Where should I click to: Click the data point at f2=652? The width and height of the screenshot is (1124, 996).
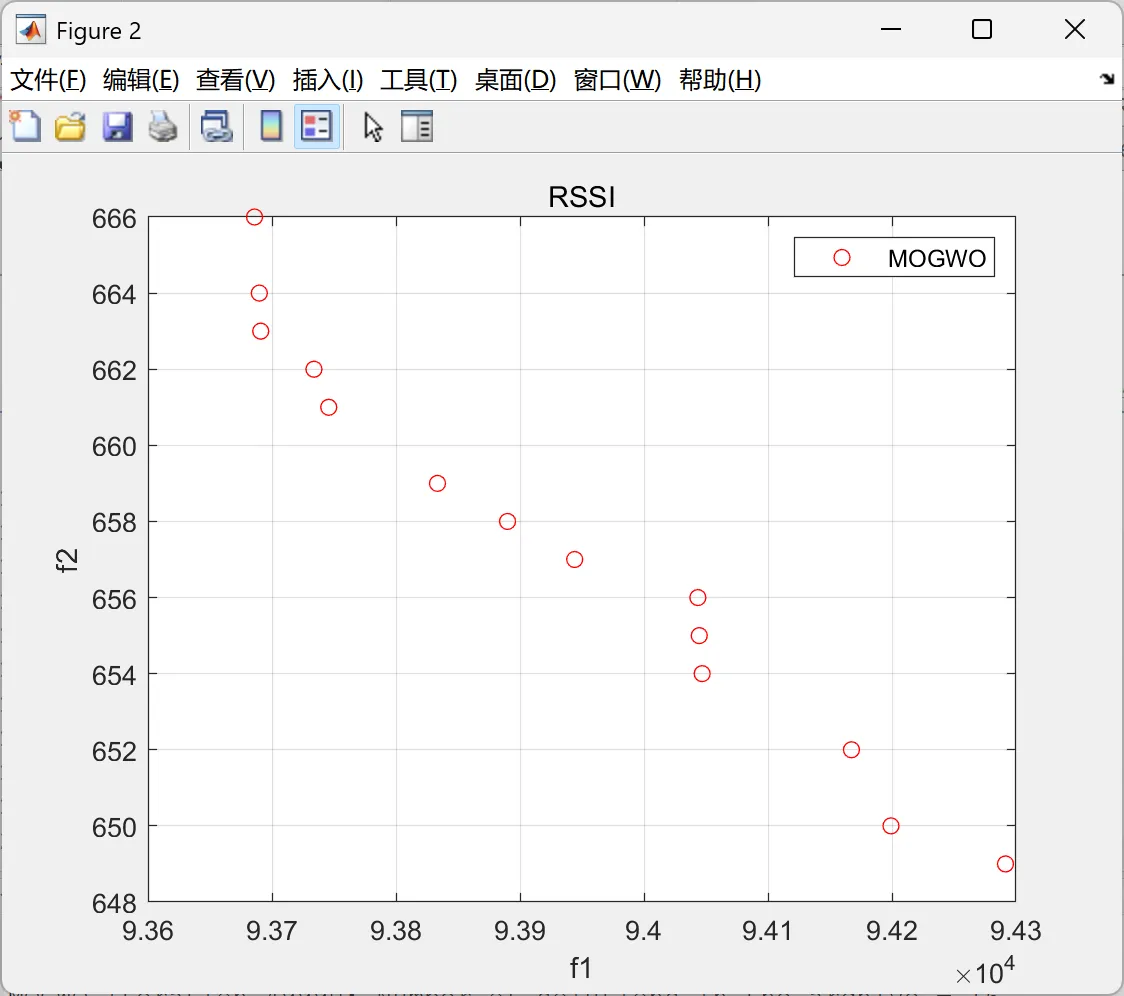851,749
